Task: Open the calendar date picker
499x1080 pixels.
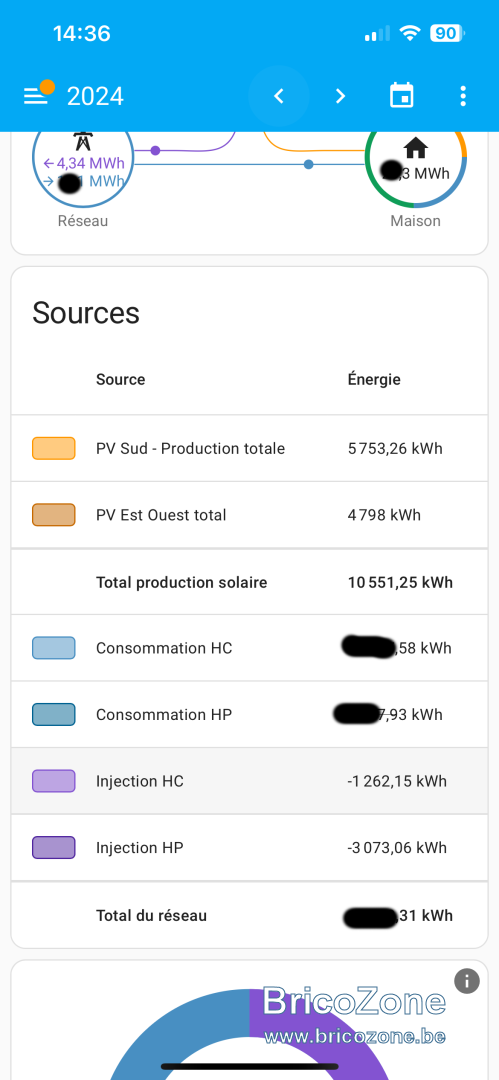Action: [402, 96]
